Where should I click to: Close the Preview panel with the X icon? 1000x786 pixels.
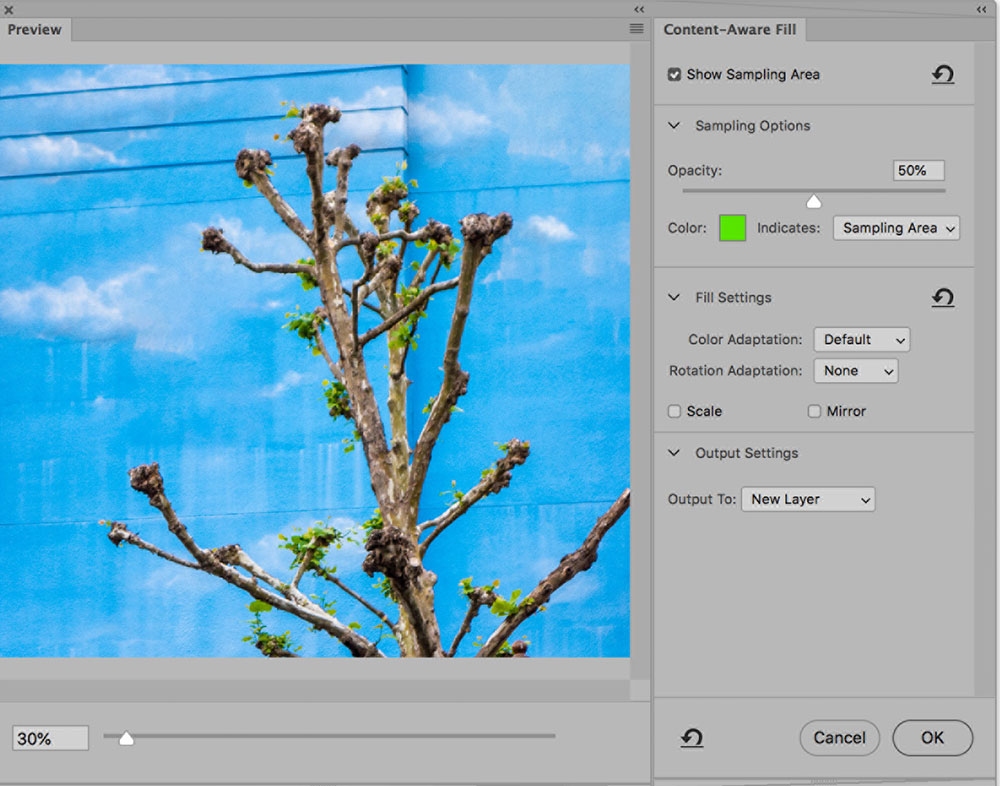pyautogui.click(x=8, y=9)
